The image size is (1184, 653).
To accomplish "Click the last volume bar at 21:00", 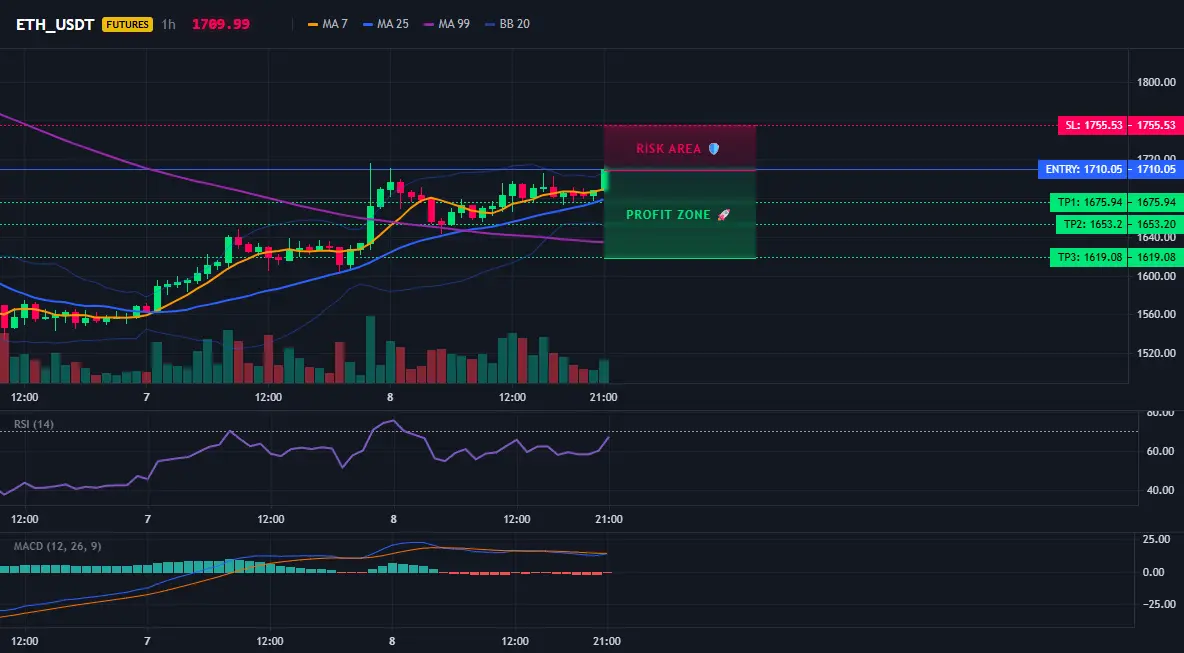I will (604, 371).
